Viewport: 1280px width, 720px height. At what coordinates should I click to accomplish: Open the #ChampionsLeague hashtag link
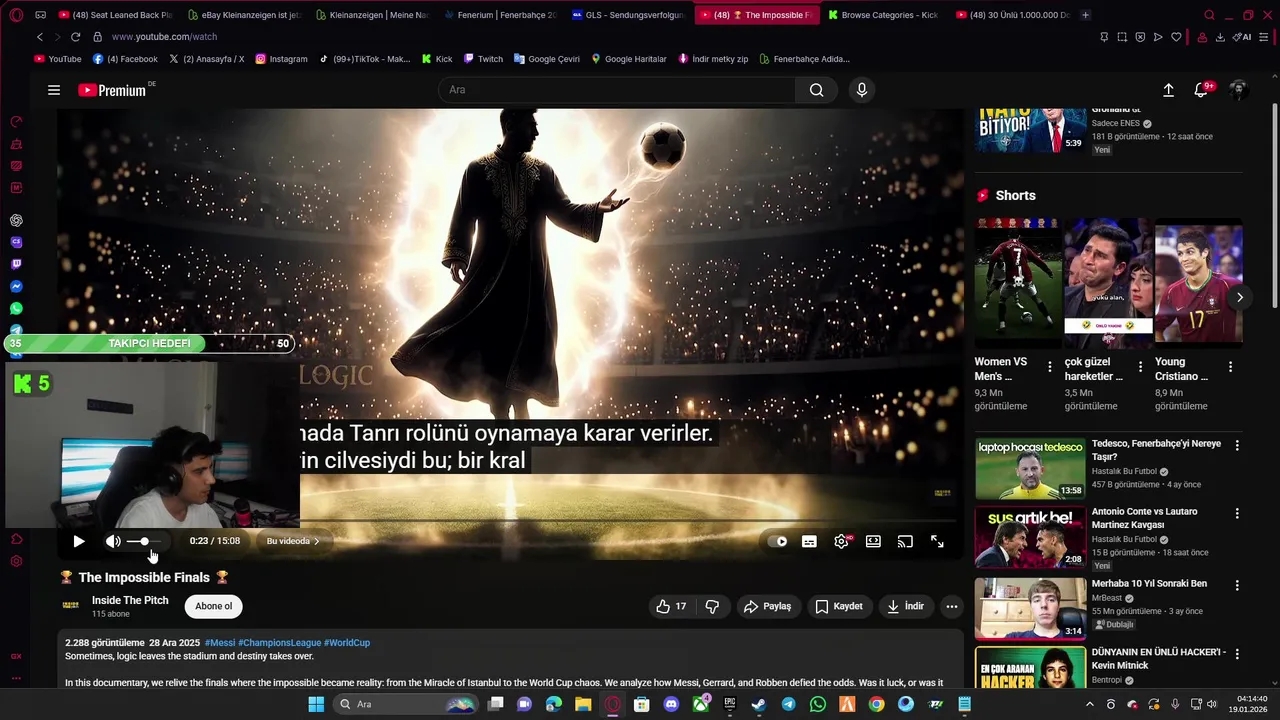click(x=279, y=643)
